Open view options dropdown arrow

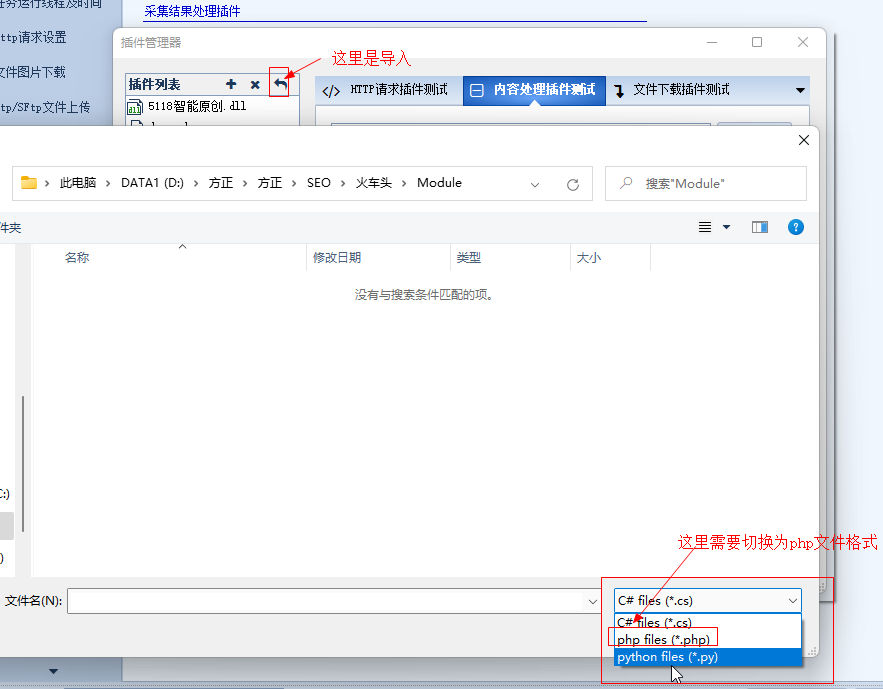point(726,227)
